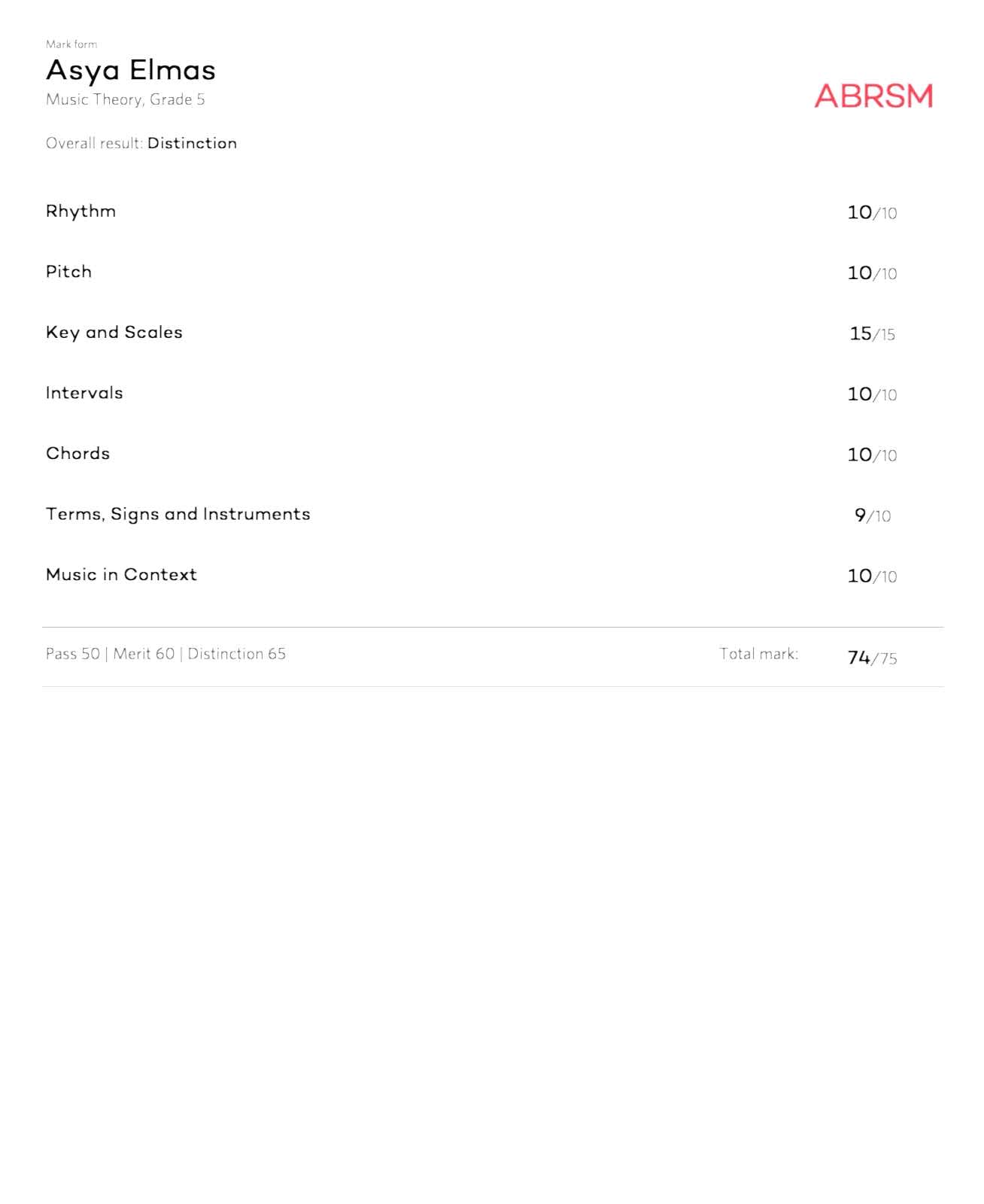The width and height of the screenshot is (984, 1204).
Task: Select the Intervals section label
Action: (84, 393)
